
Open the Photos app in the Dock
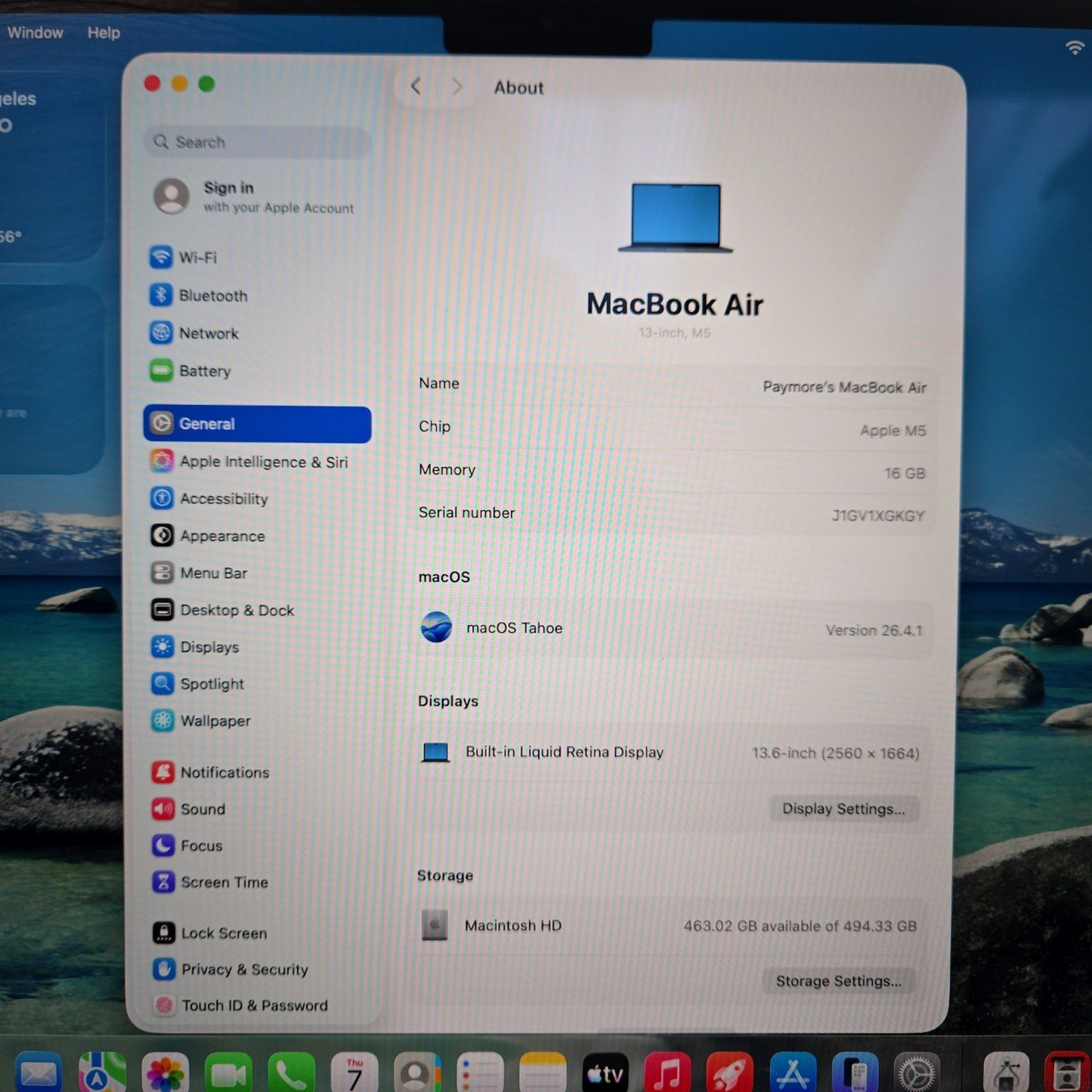pyautogui.click(x=165, y=1072)
